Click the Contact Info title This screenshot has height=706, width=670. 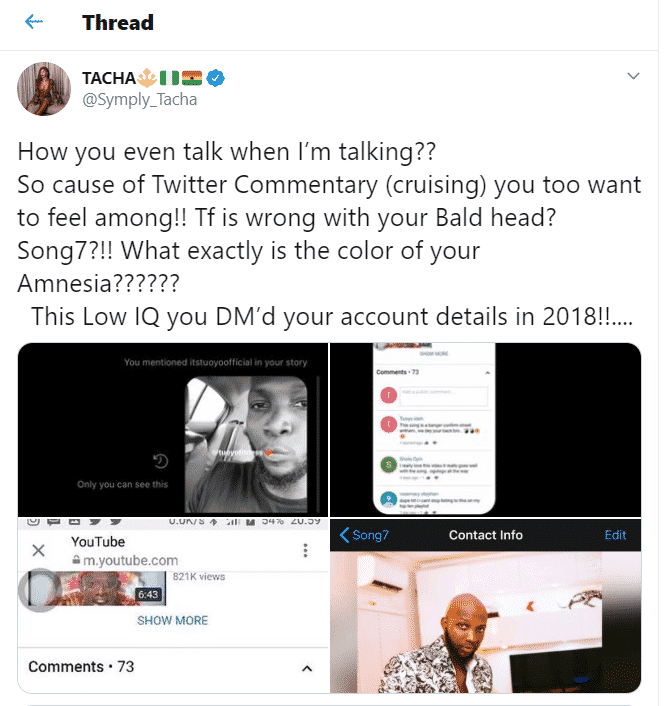485,535
